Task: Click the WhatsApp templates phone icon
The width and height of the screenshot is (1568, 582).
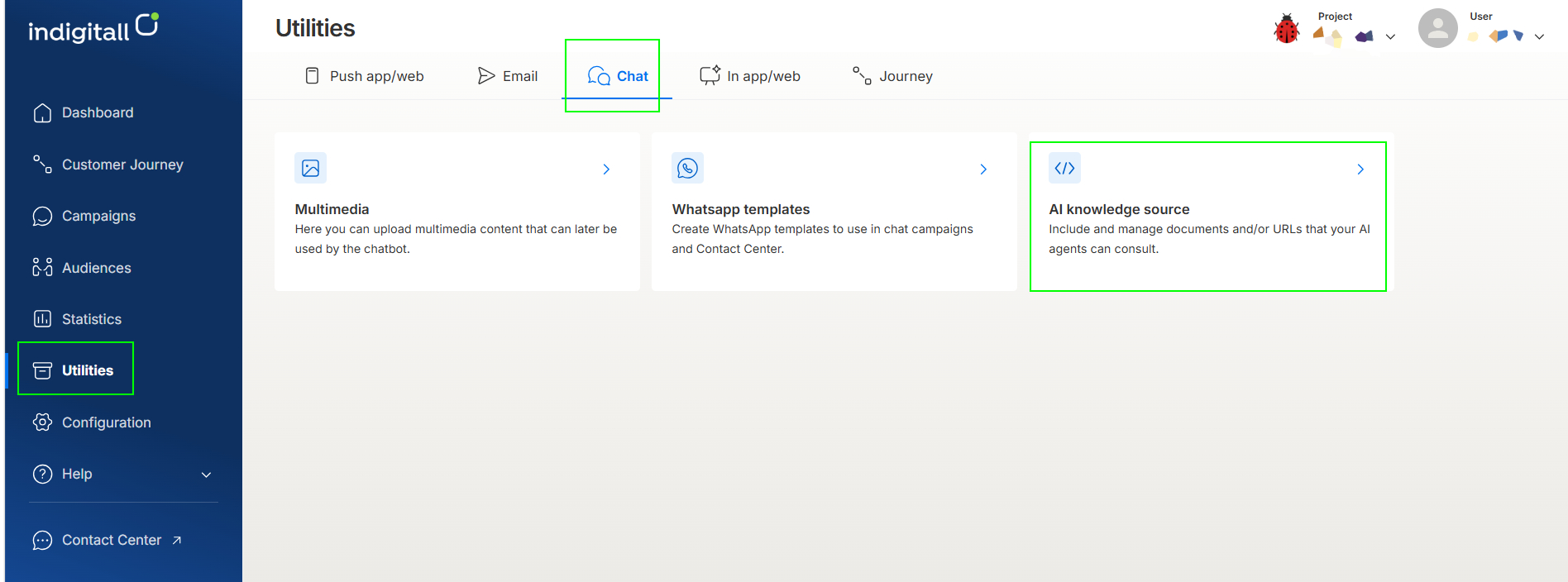Action: pos(687,168)
